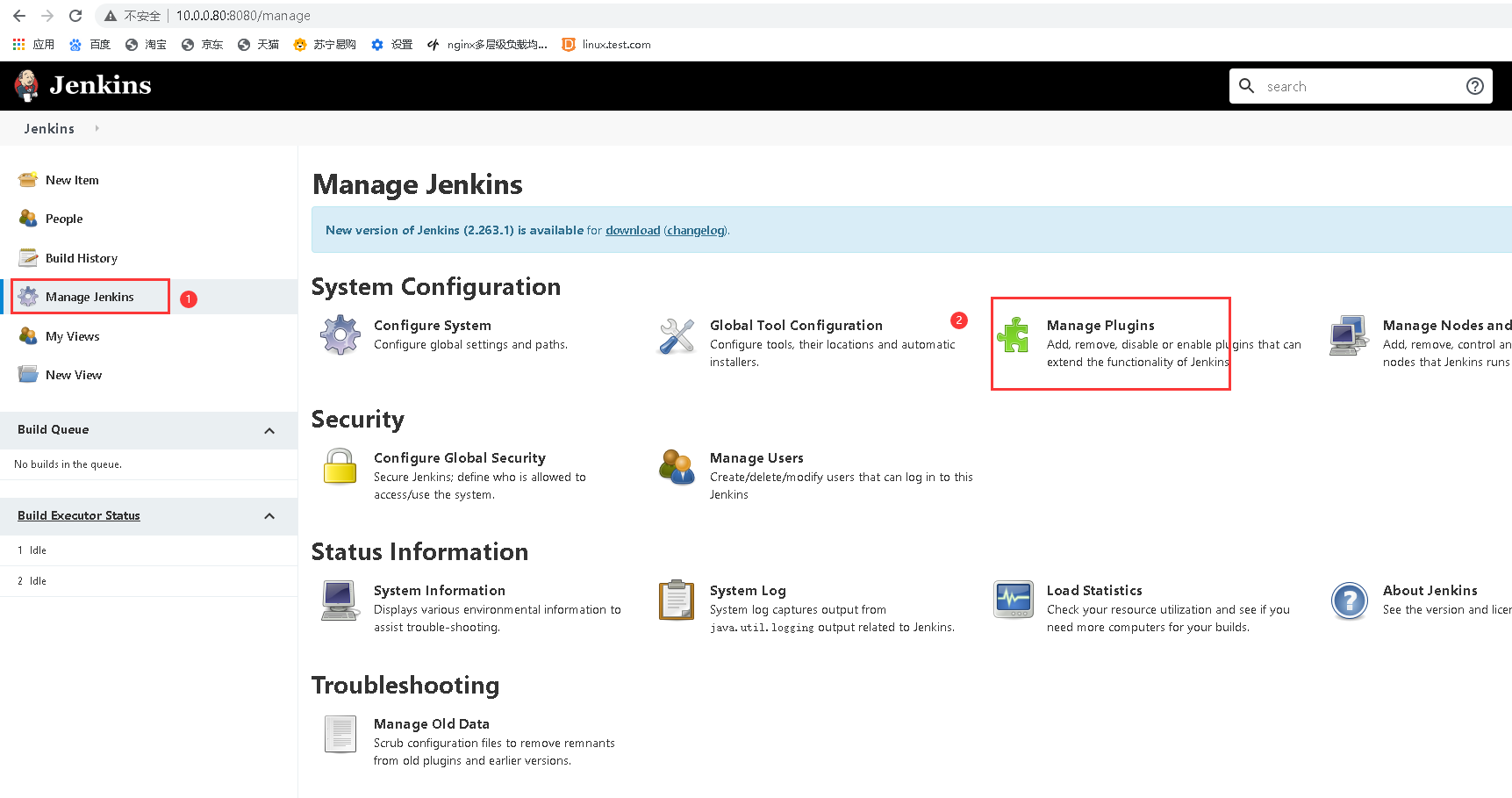
Task: Click the download link for new version
Action: click(x=633, y=230)
